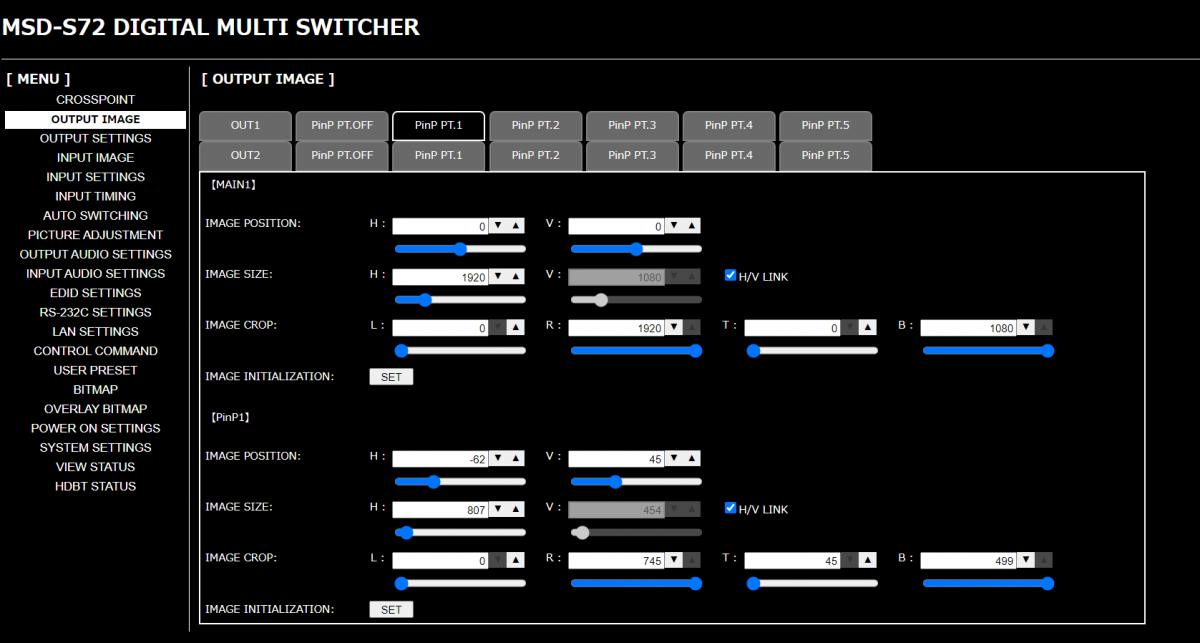
Task: Uncheck H/V LINK for MAIN1 image size
Action: (730, 275)
